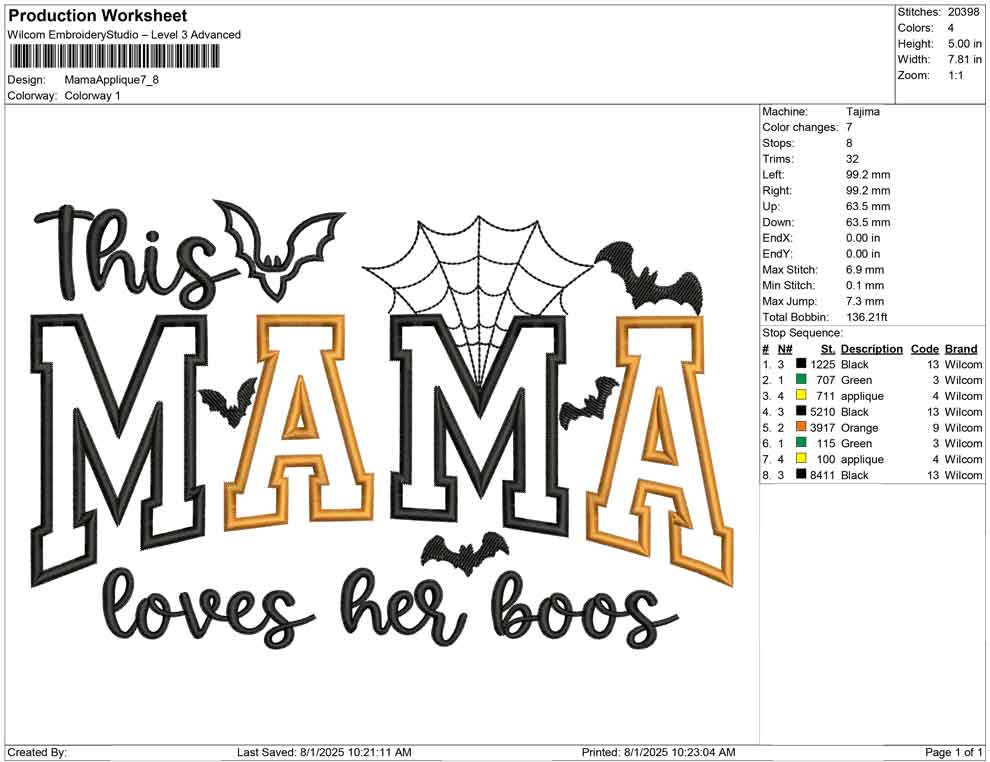Click the Stitches count value 20398
990x762 pixels.
pos(963,12)
